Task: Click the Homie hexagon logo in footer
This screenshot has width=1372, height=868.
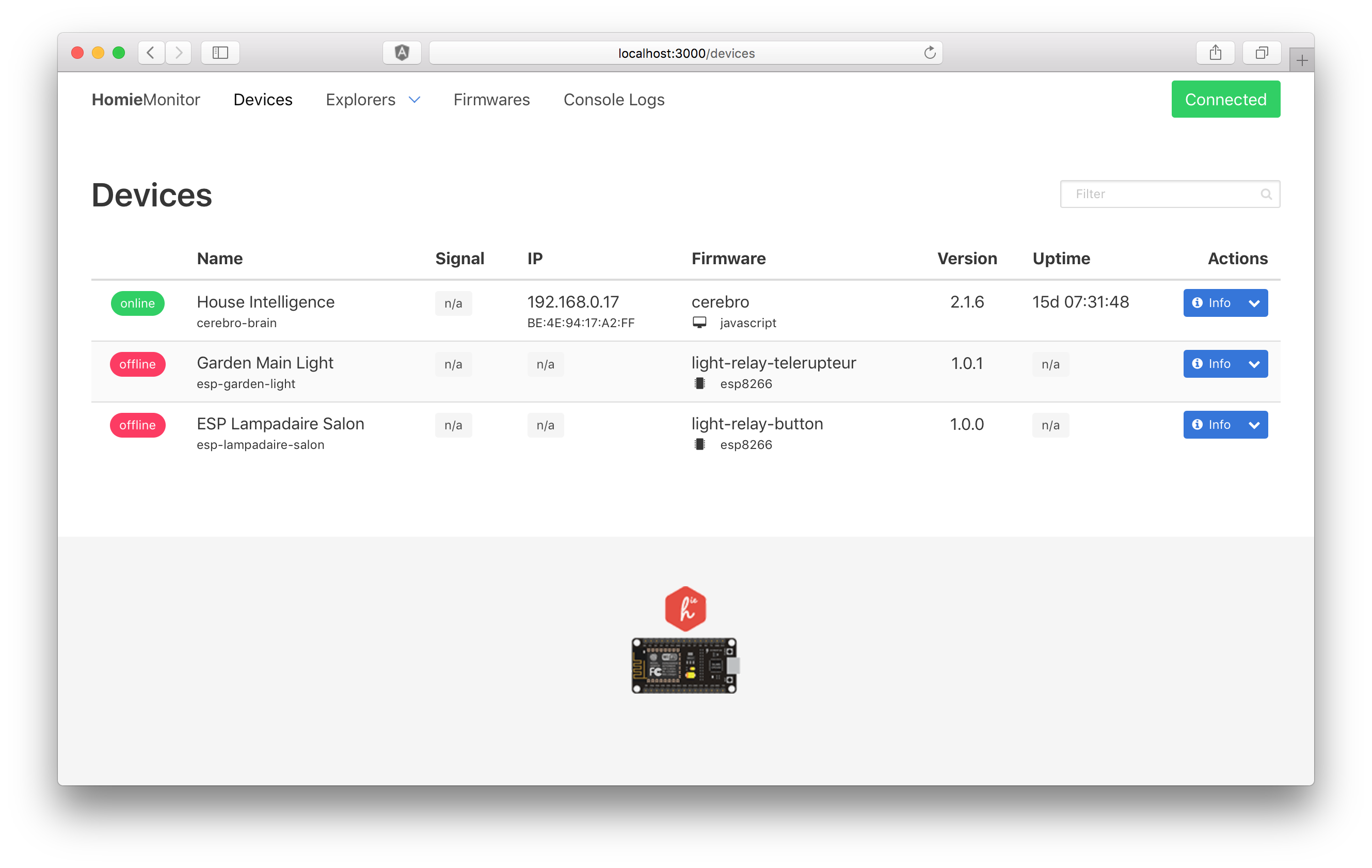Action: (685, 608)
